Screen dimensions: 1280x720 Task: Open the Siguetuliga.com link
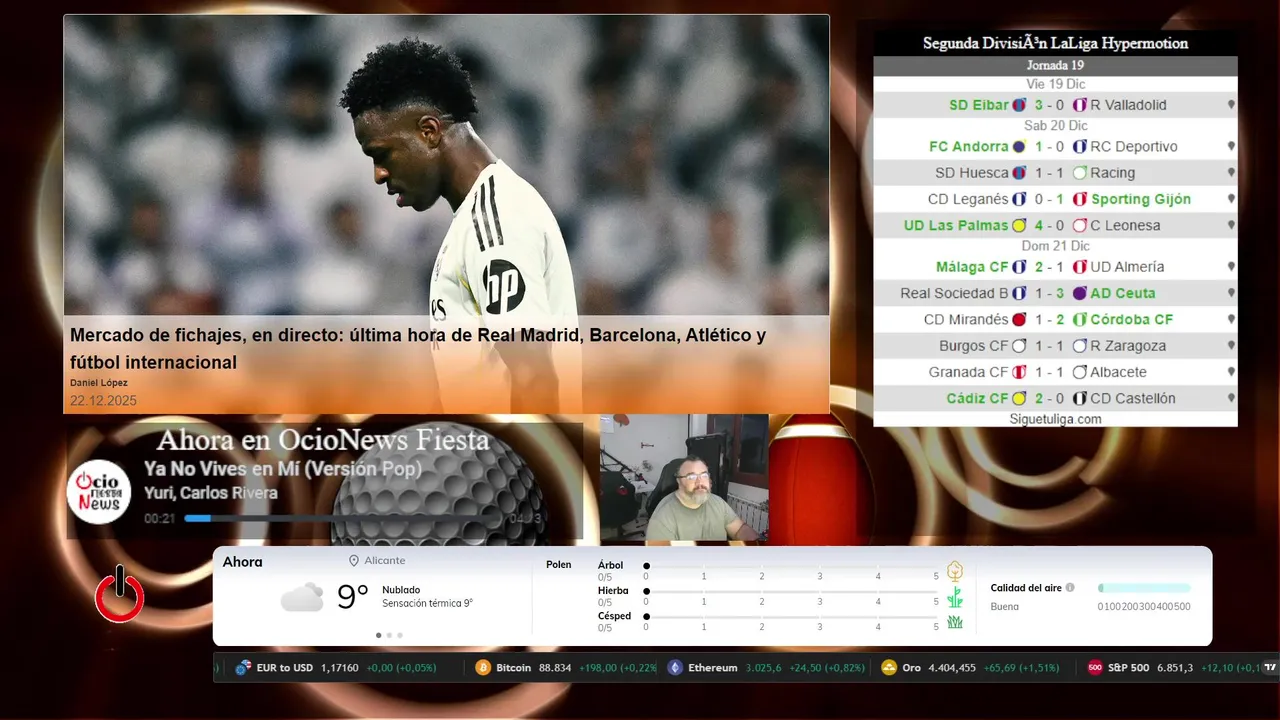[1055, 419]
